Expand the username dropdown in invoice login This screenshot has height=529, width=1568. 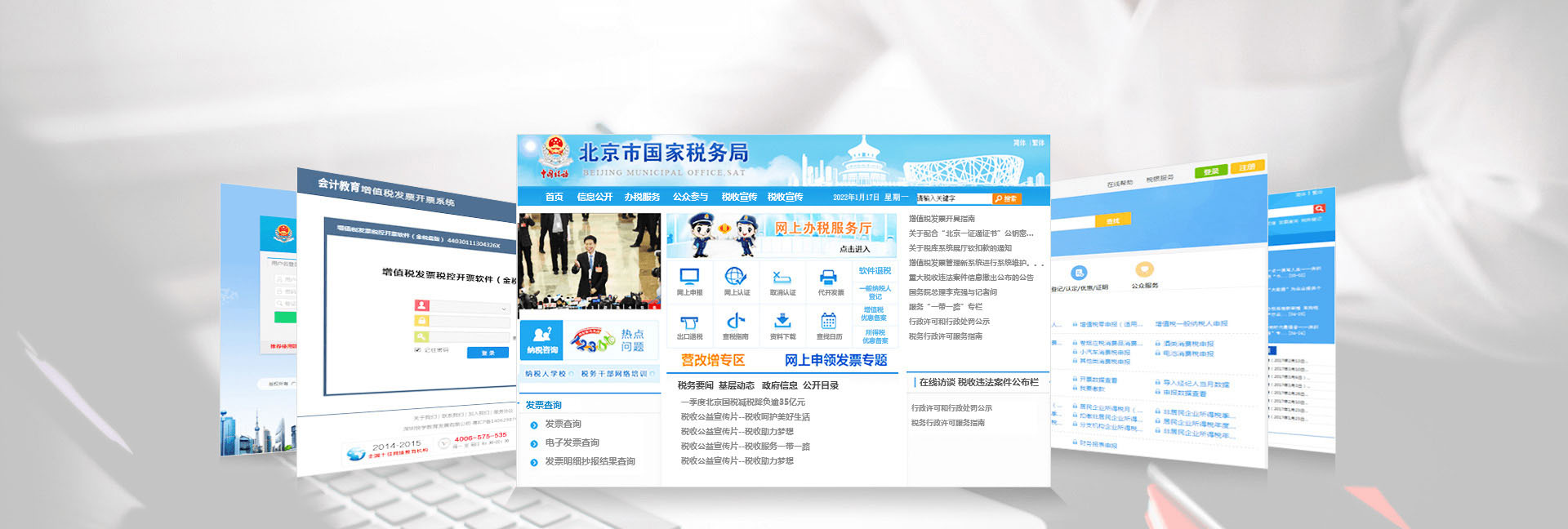coord(504,309)
